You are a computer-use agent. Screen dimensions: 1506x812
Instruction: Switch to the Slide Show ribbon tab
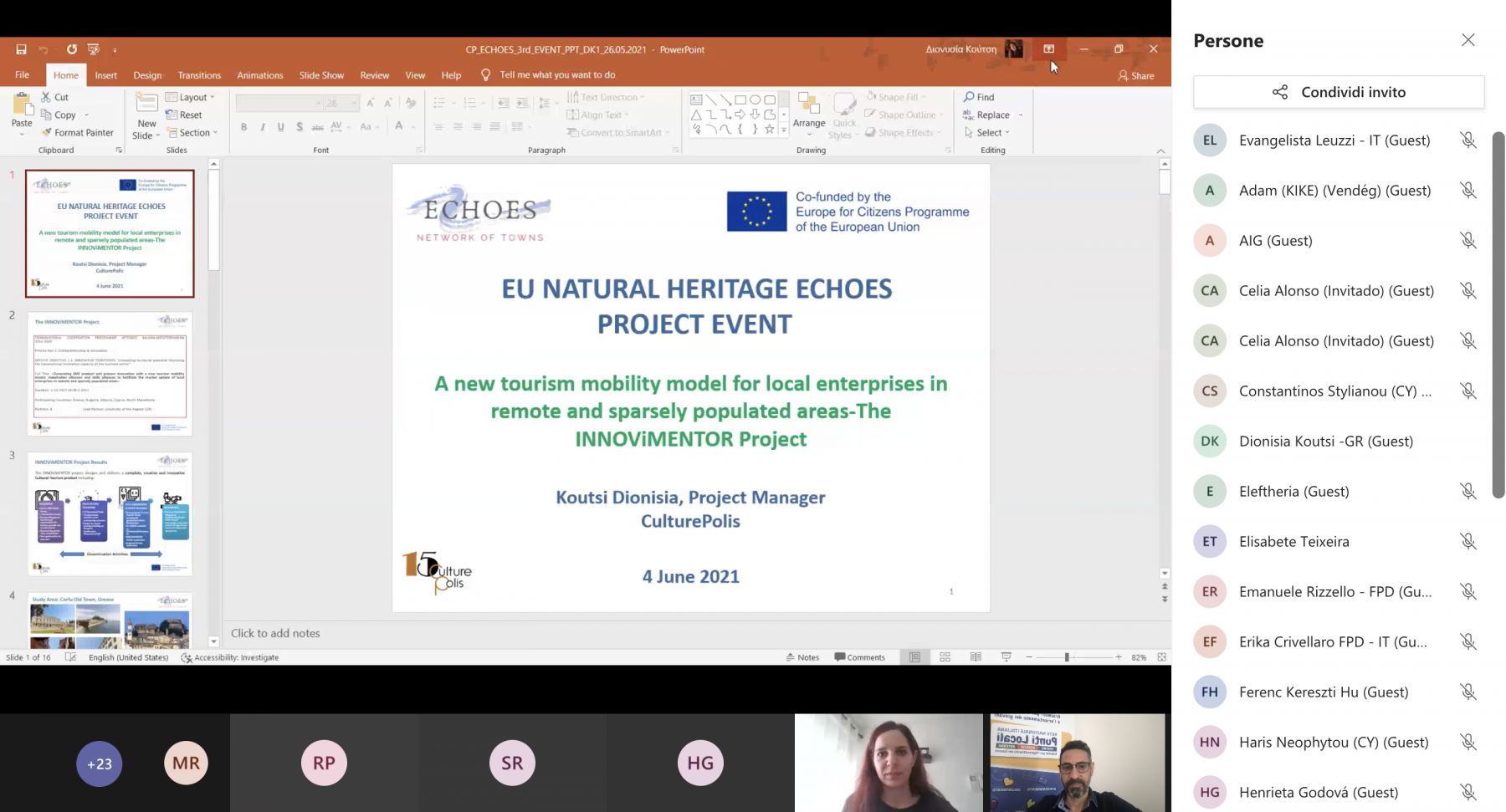pyautogui.click(x=322, y=75)
